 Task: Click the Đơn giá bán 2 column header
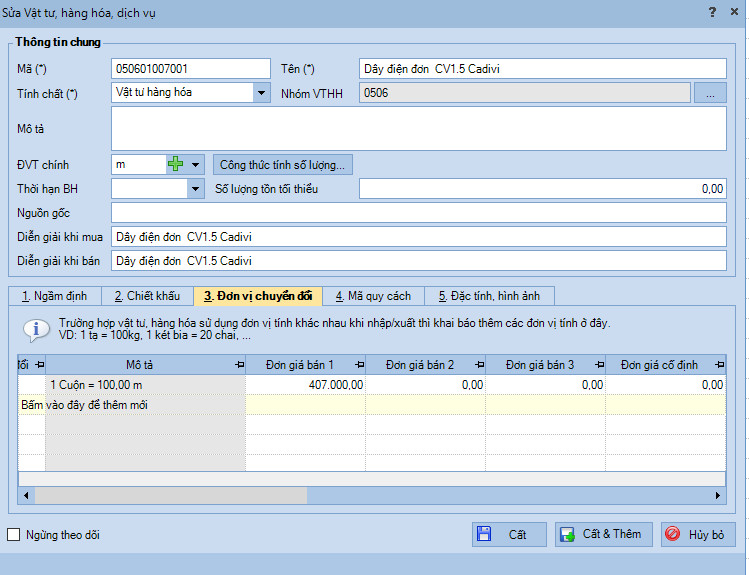click(x=426, y=365)
